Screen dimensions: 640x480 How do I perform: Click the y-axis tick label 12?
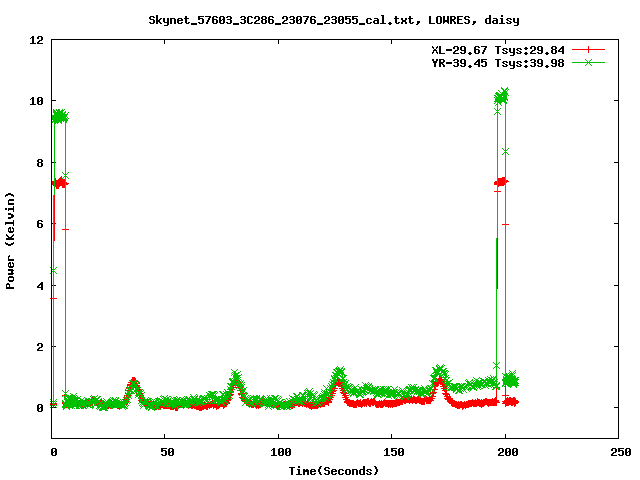[36, 40]
